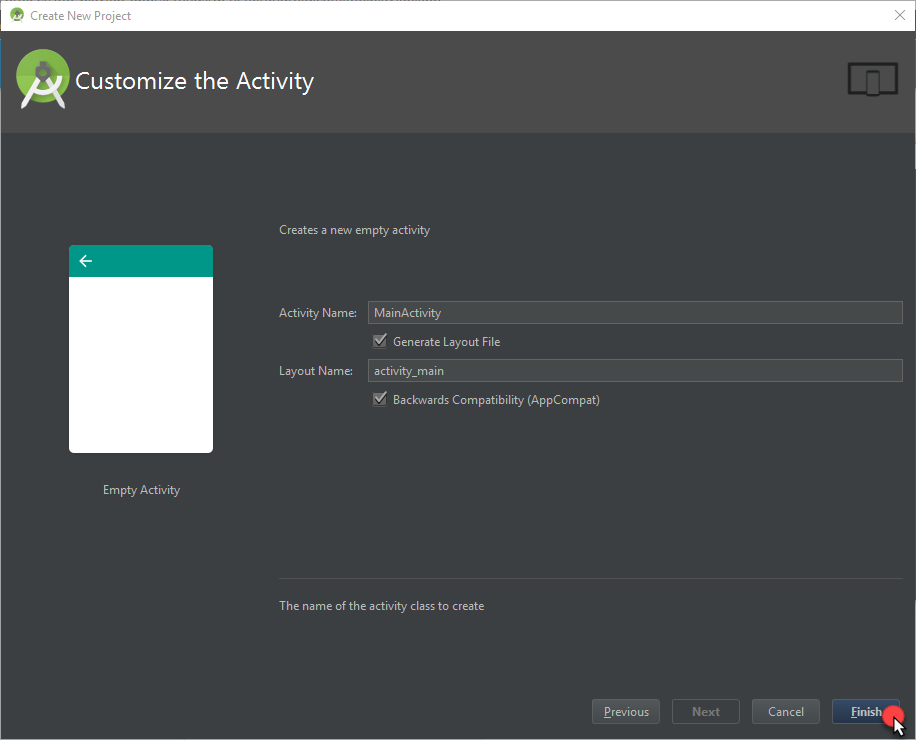Click the disabled Next button
Viewport: 916px width, 740px height.
coord(706,711)
